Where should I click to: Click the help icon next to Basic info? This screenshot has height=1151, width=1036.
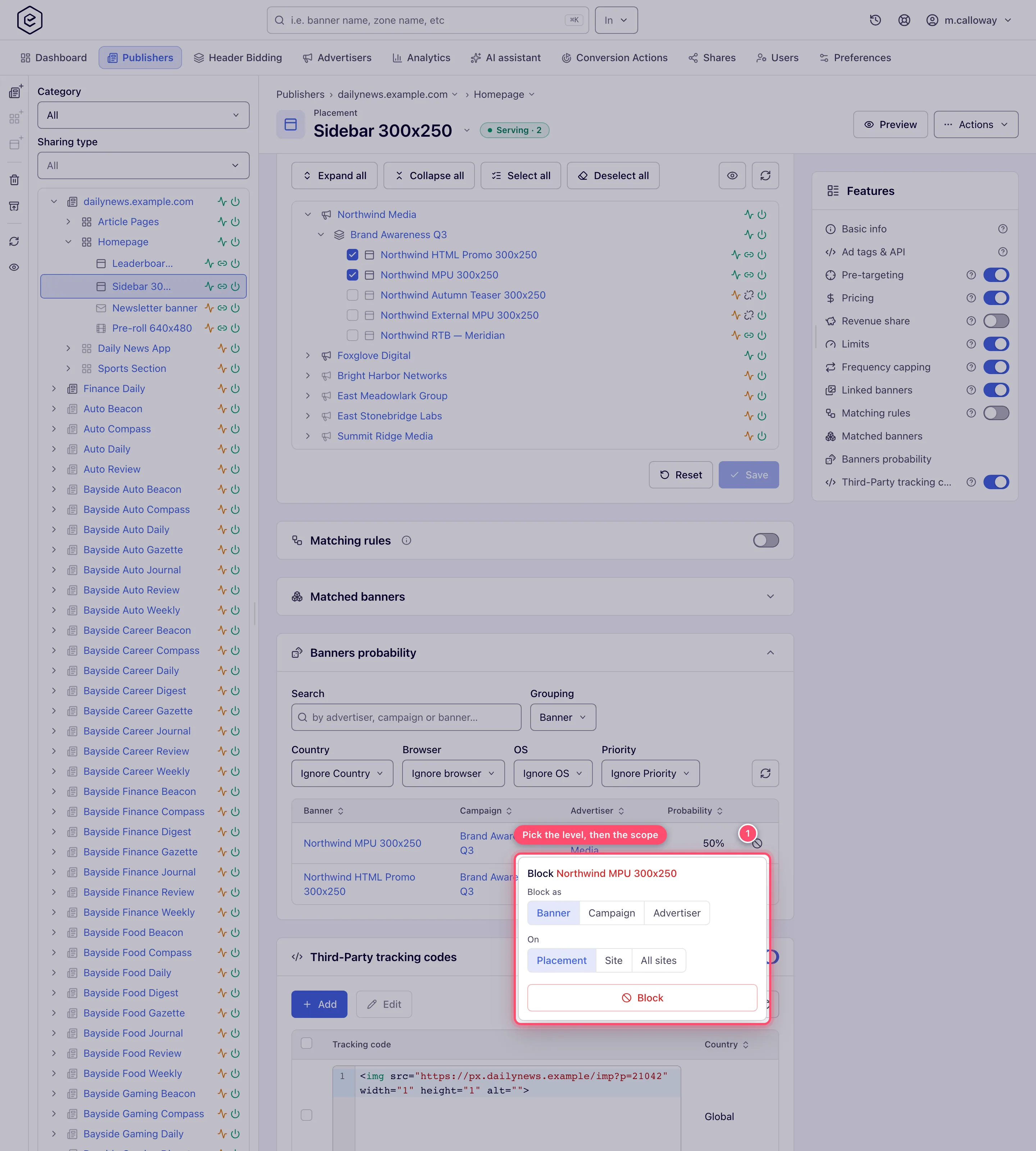[x=1003, y=229]
